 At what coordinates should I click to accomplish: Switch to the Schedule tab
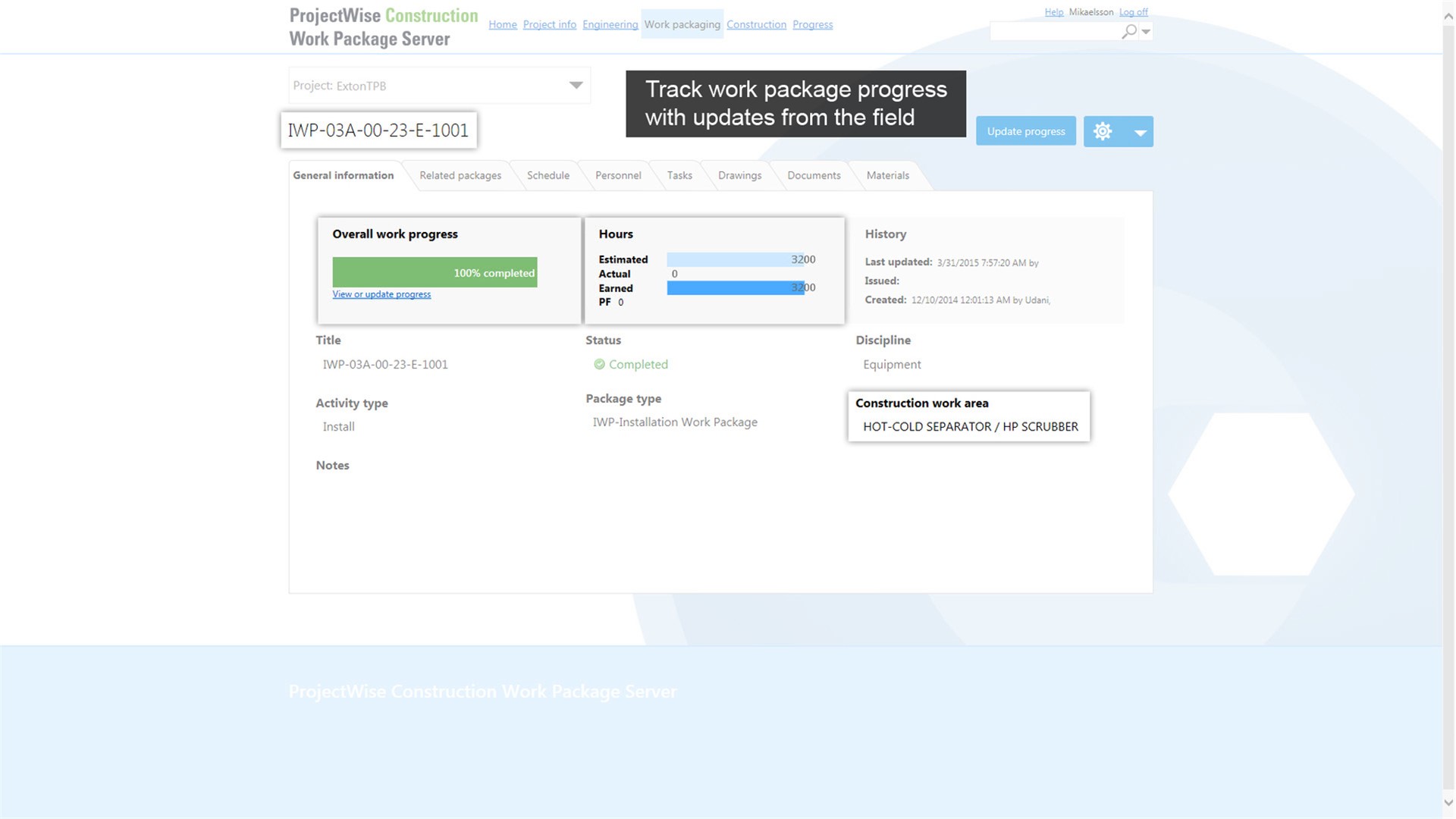click(548, 175)
